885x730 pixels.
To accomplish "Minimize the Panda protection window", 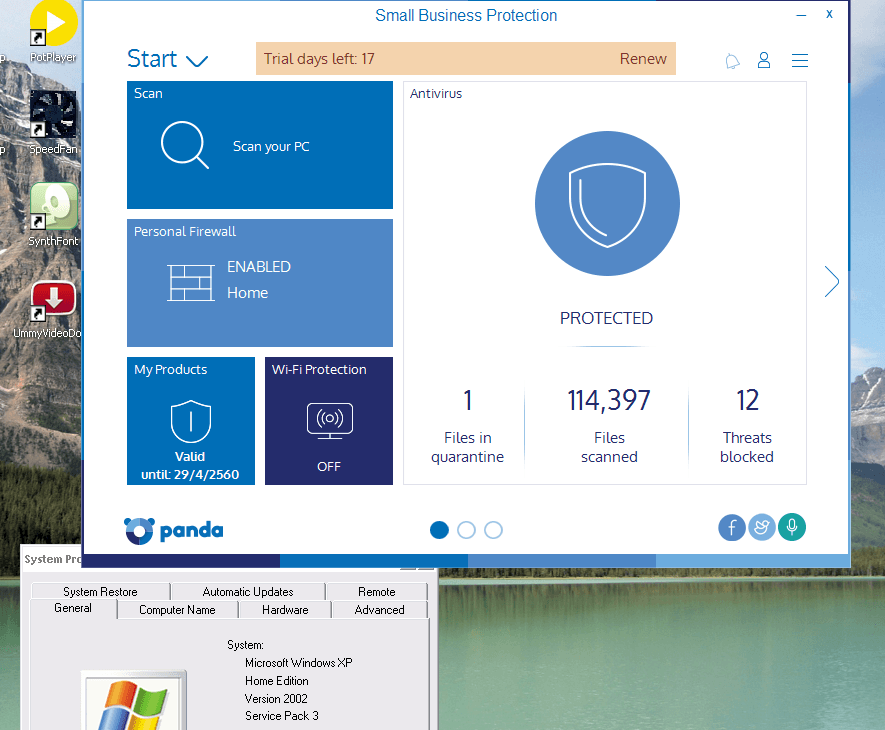I will point(801,15).
